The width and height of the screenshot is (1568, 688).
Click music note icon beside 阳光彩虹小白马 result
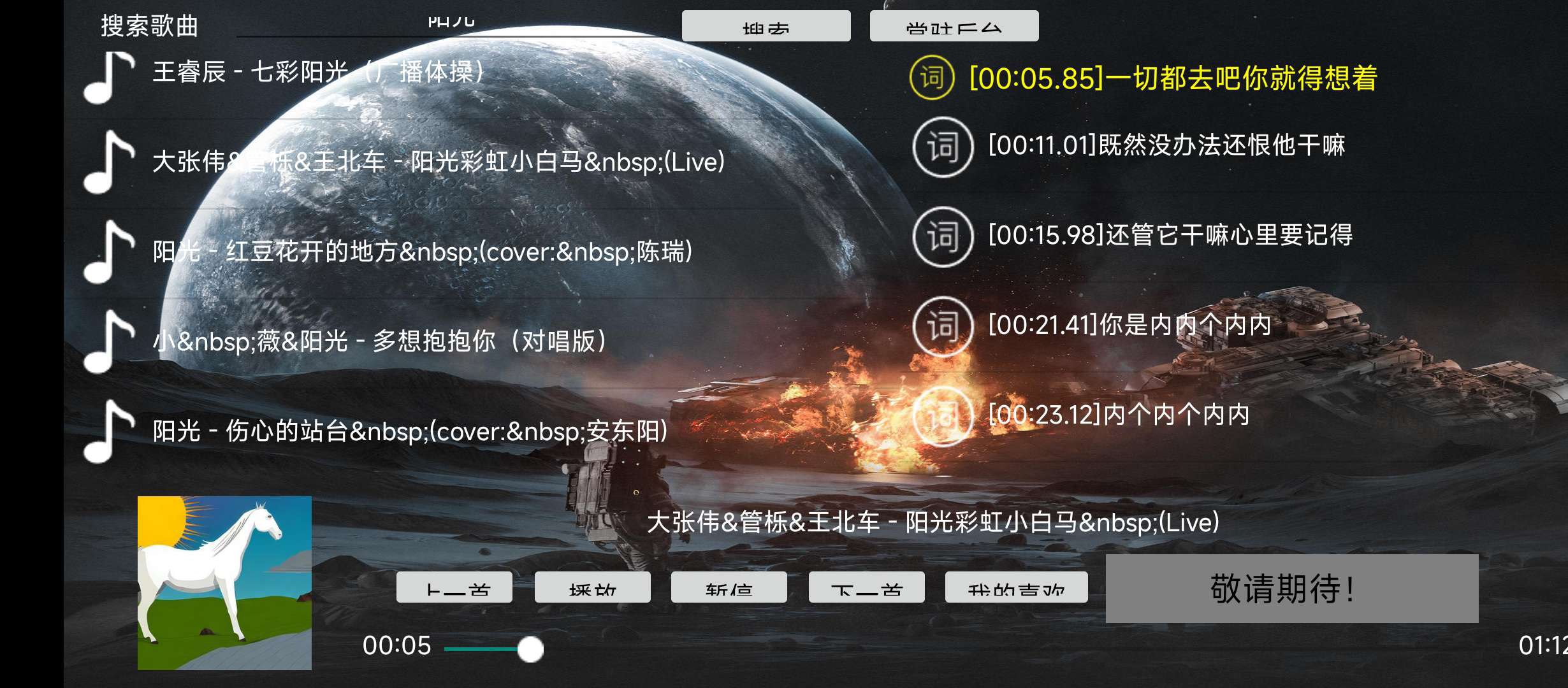[x=108, y=161]
